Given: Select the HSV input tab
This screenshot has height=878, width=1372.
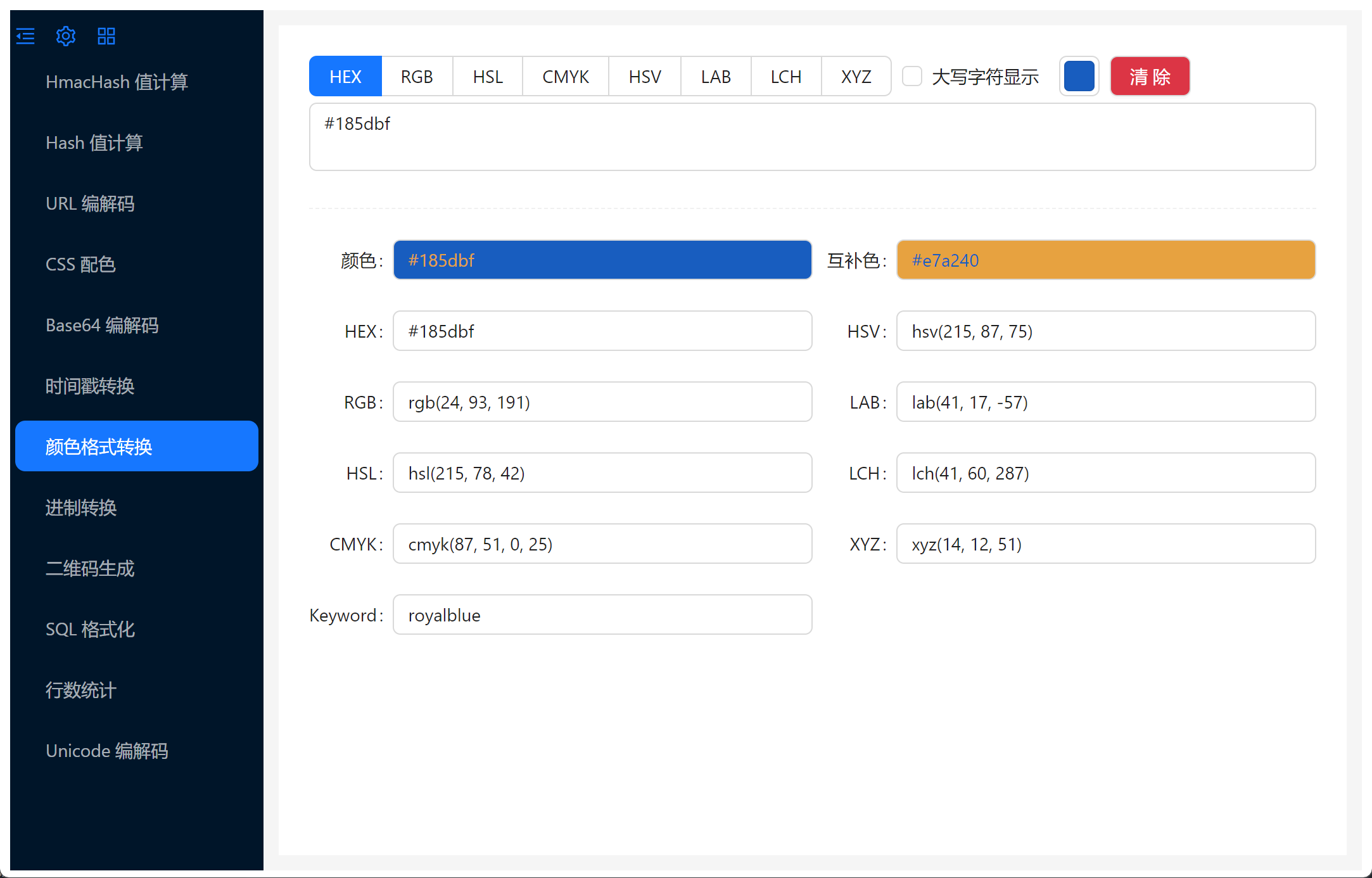Looking at the screenshot, I should pyautogui.click(x=644, y=77).
